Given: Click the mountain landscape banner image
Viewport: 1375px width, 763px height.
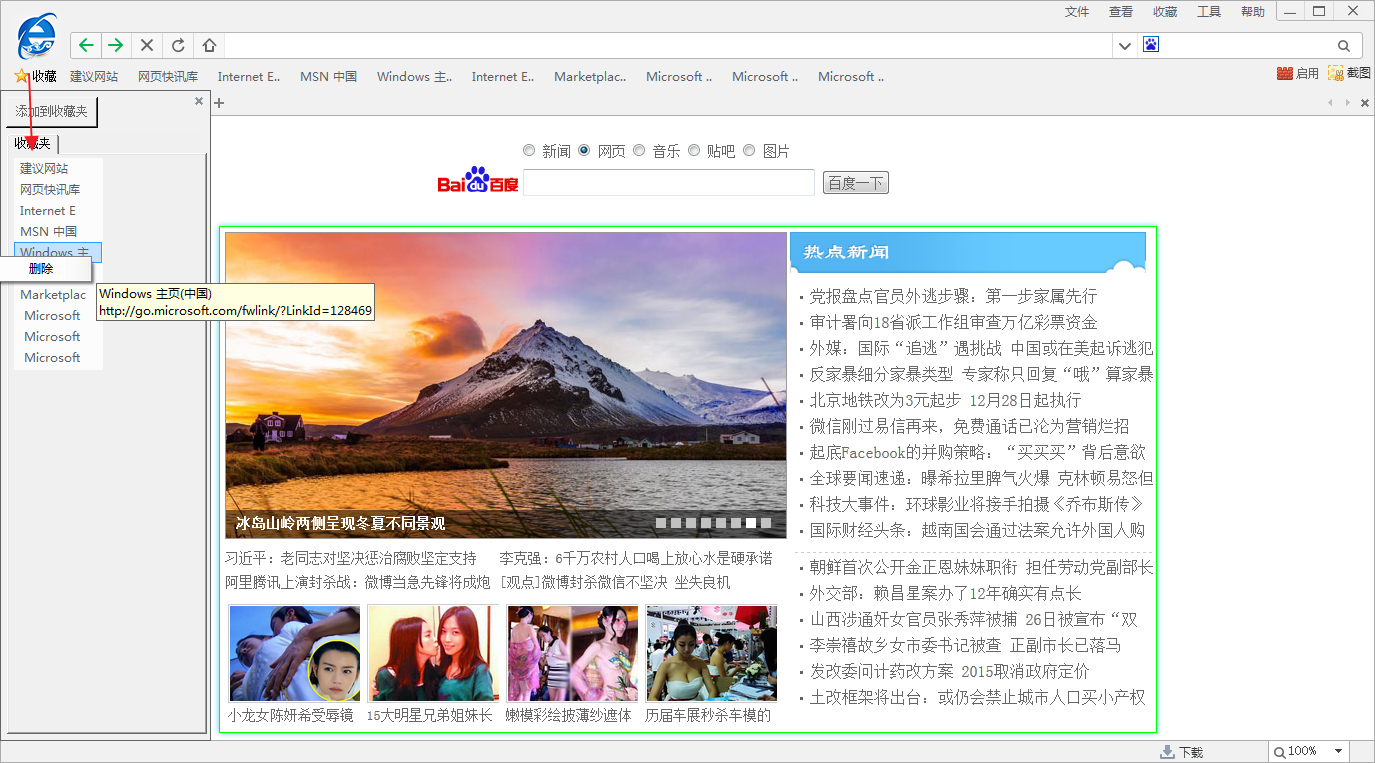Looking at the screenshot, I should (506, 386).
